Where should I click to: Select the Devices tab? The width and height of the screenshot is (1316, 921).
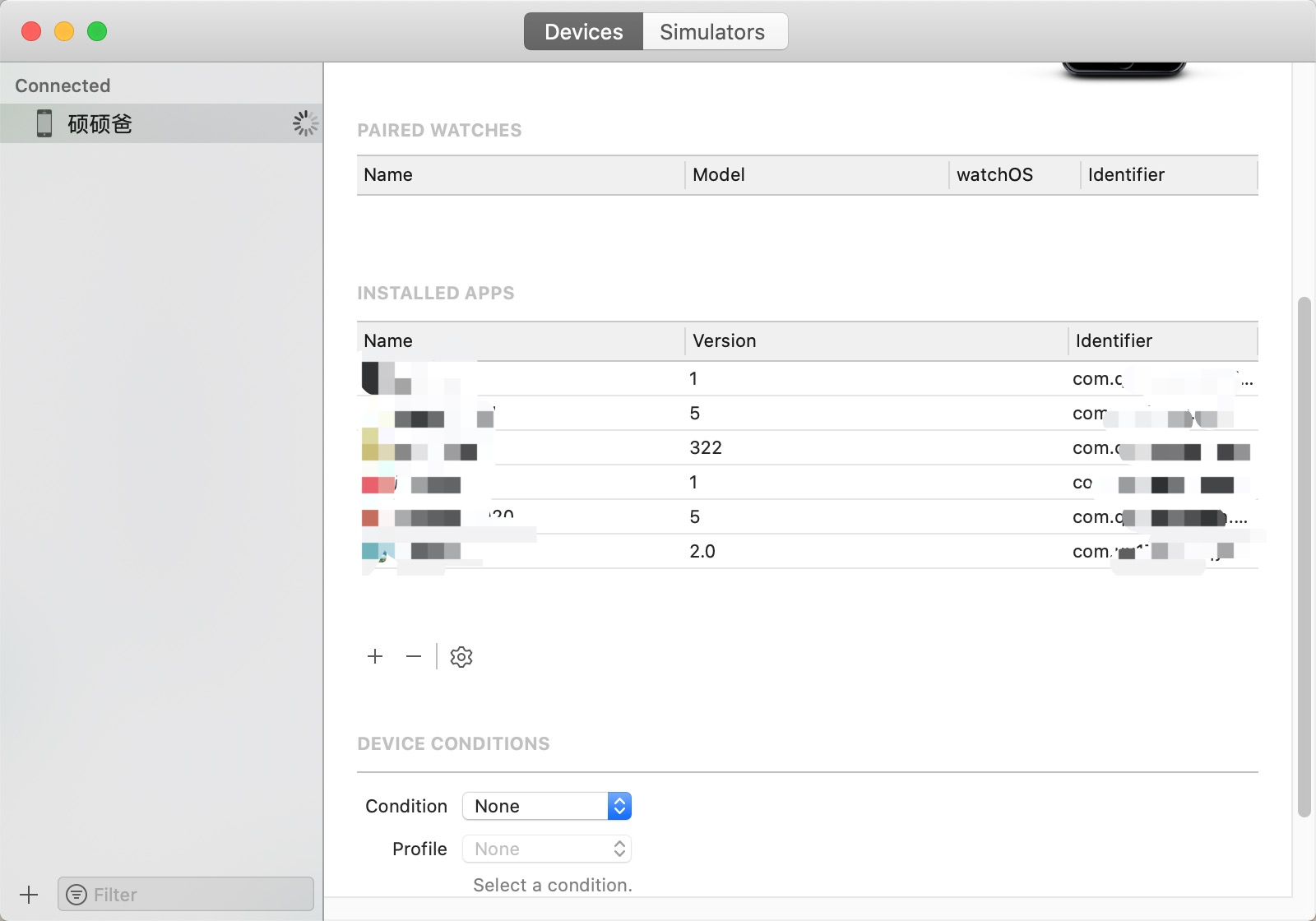click(583, 31)
